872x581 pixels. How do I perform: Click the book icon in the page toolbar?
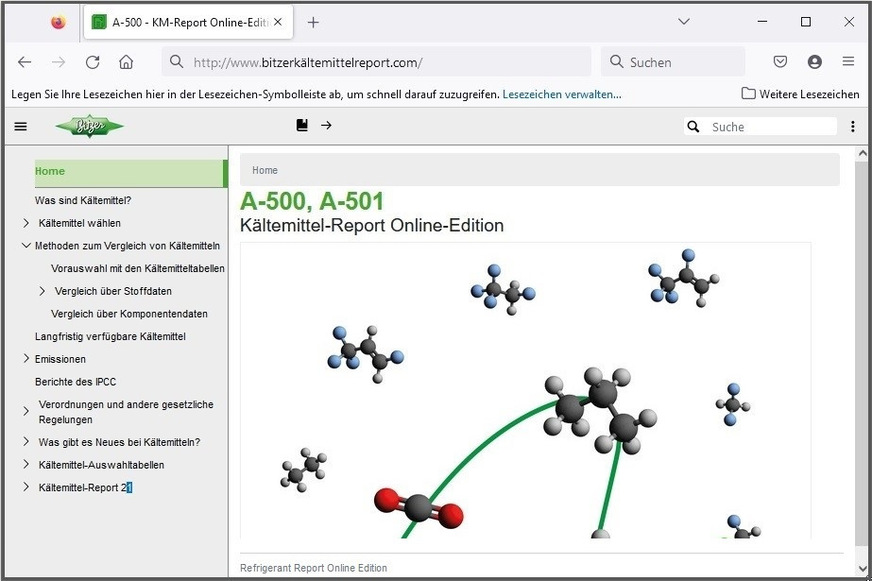click(302, 126)
